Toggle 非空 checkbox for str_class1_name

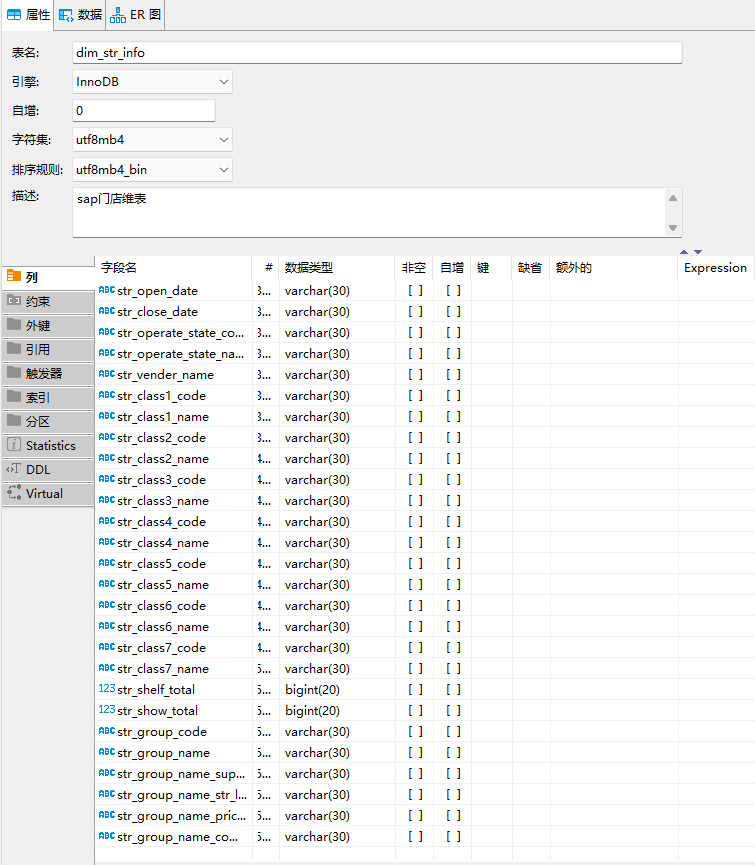click(x=415, y=417)
